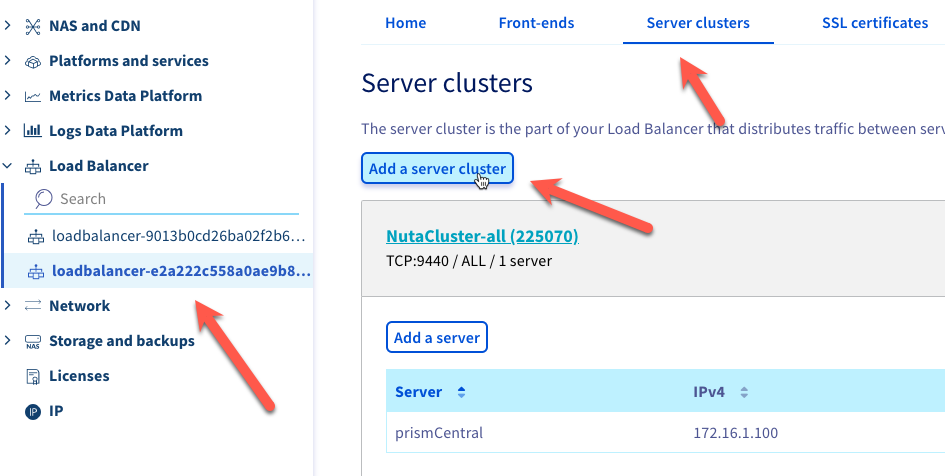Click the Metrics Data Platform chart icon
Viewport: 945px width, 476px height.
click(33, 96)
